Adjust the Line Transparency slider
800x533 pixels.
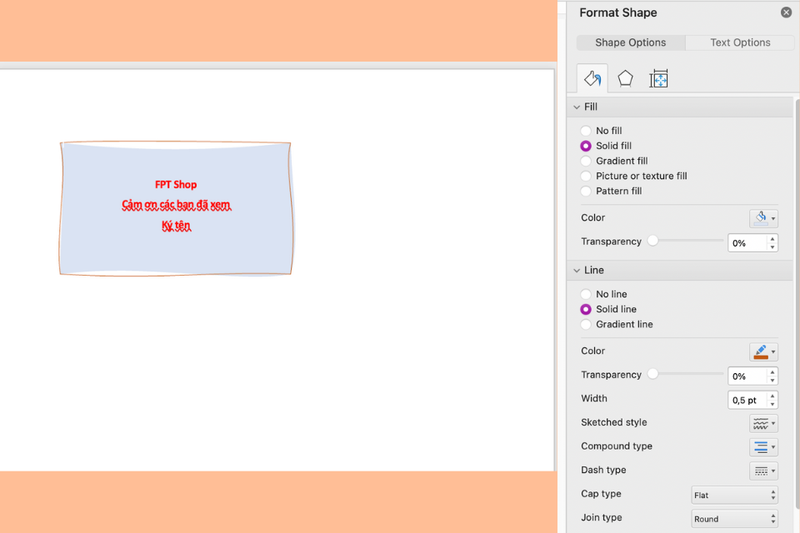coord(653,374)
